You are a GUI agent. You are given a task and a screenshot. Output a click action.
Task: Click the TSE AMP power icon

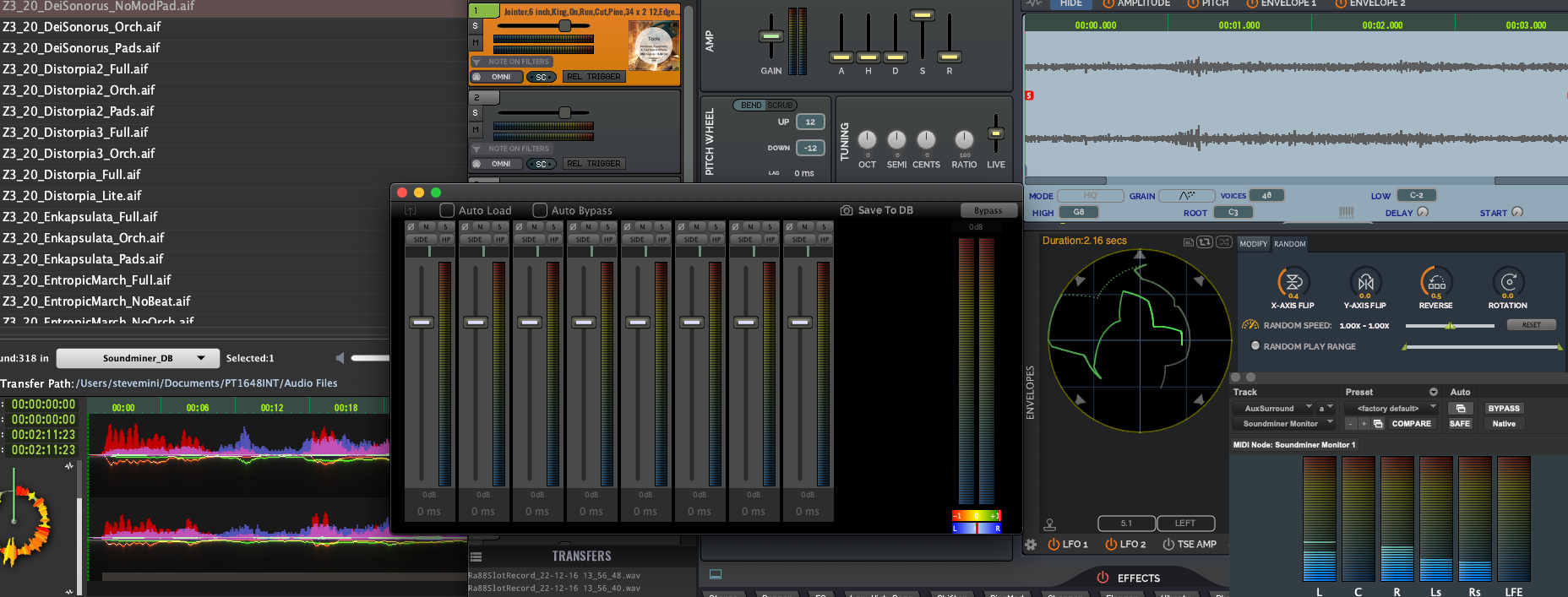pos(1168,545)
